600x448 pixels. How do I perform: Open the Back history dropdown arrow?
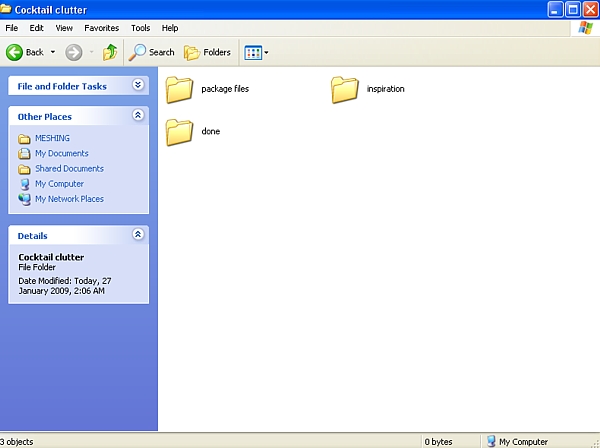tap(52, 52)
